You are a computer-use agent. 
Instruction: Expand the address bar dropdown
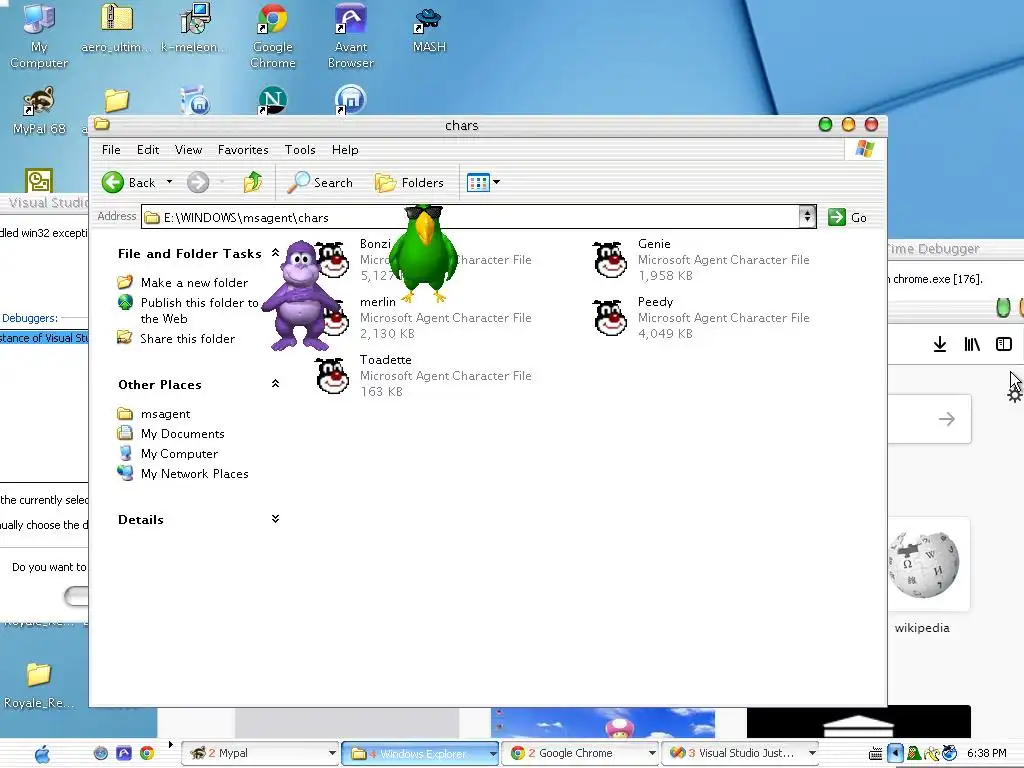(x=807, y=217)
